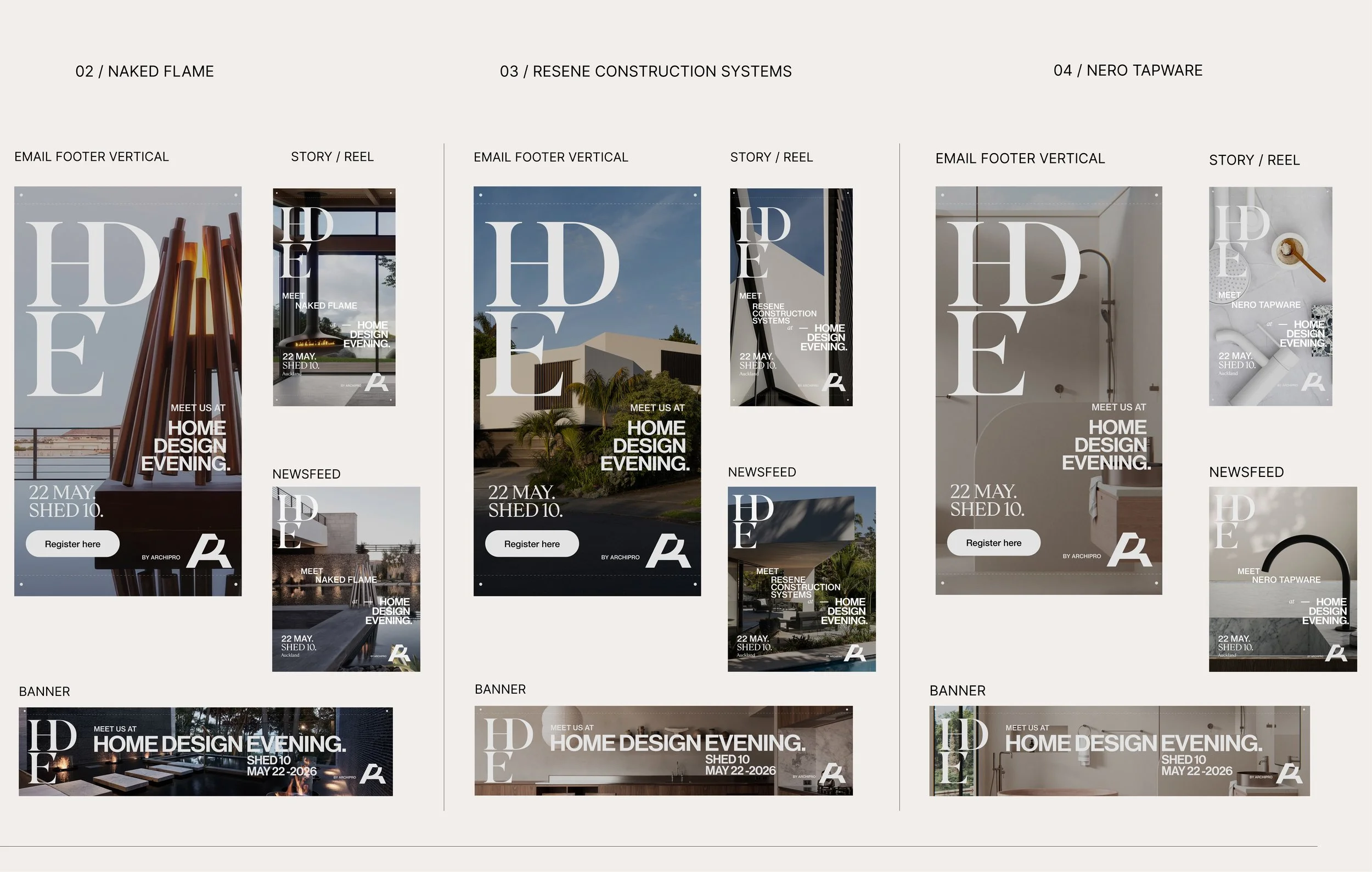
Task: Click HDE monogram on Resene newsfeed
Action: click(x=754, y=521)
